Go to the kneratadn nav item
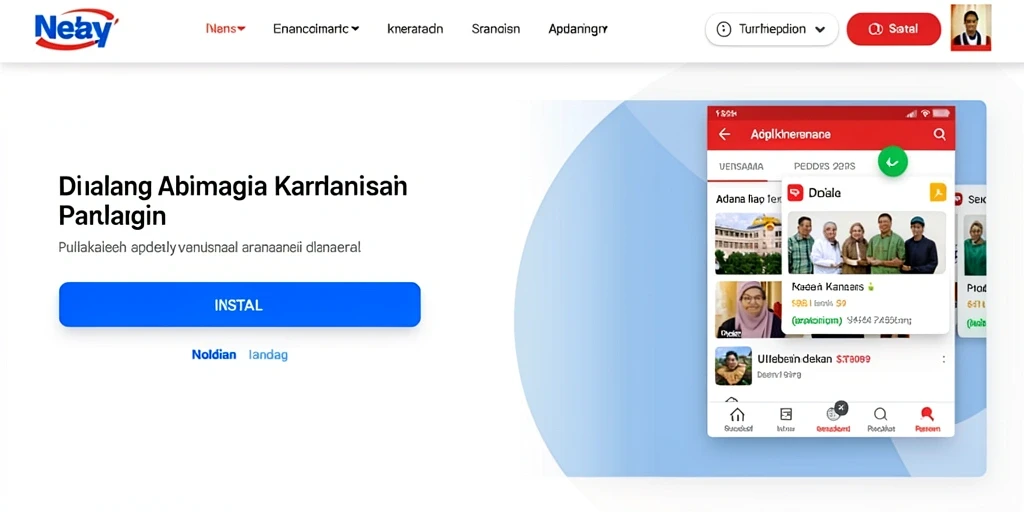The width and height of the screenshot is (1024, 512). tap(415, 29)
